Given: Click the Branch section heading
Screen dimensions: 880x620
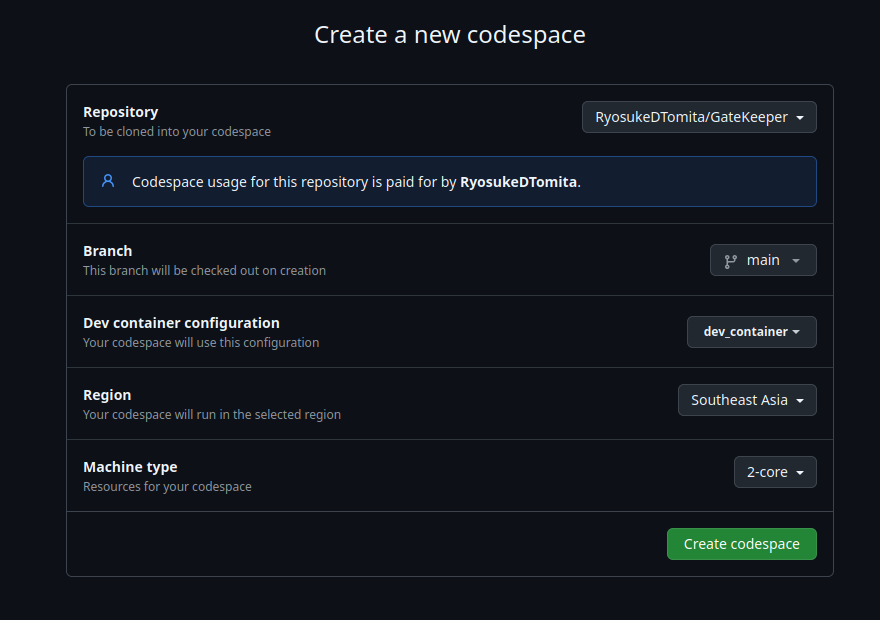Looking at the screenshot, I should 107,250.
